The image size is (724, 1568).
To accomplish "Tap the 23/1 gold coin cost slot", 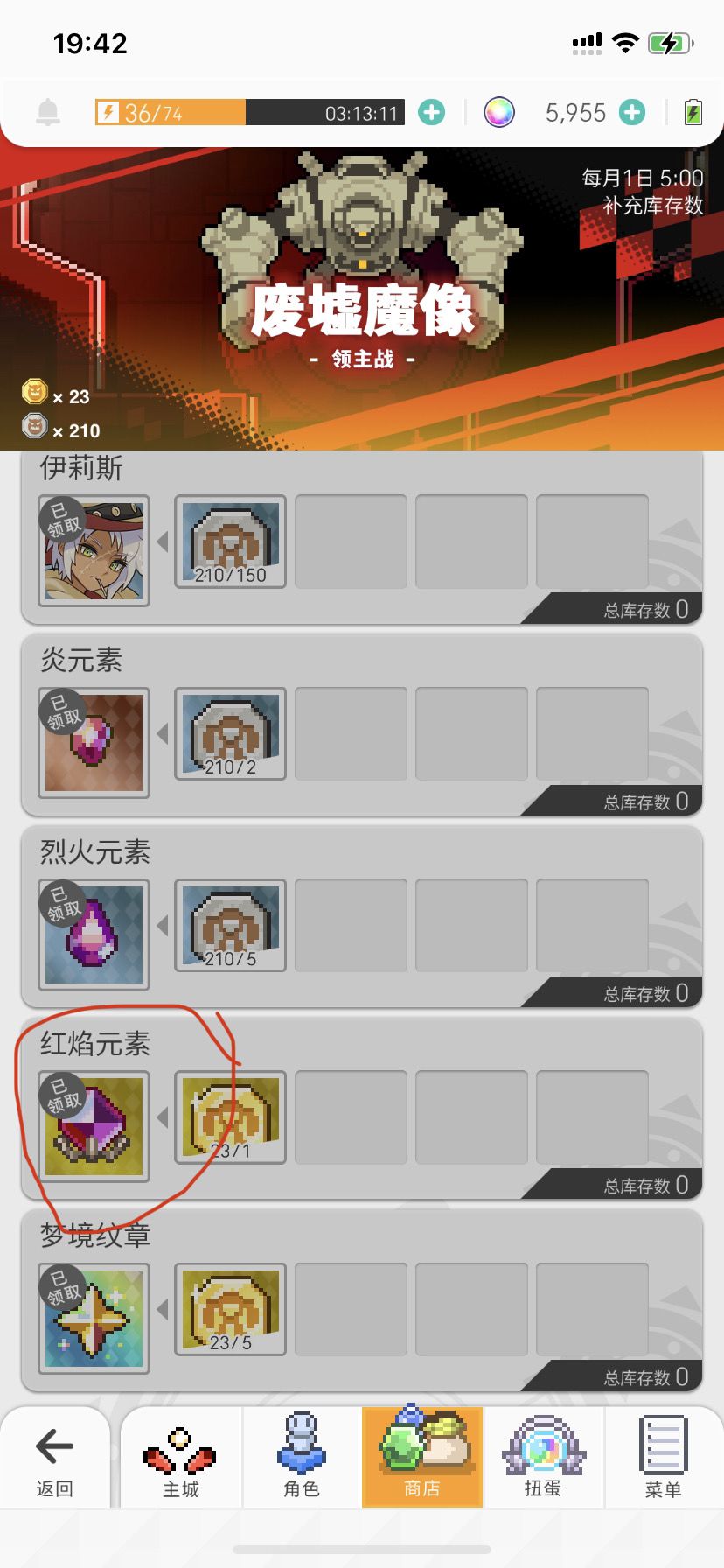I will [x=230, y=1116].
